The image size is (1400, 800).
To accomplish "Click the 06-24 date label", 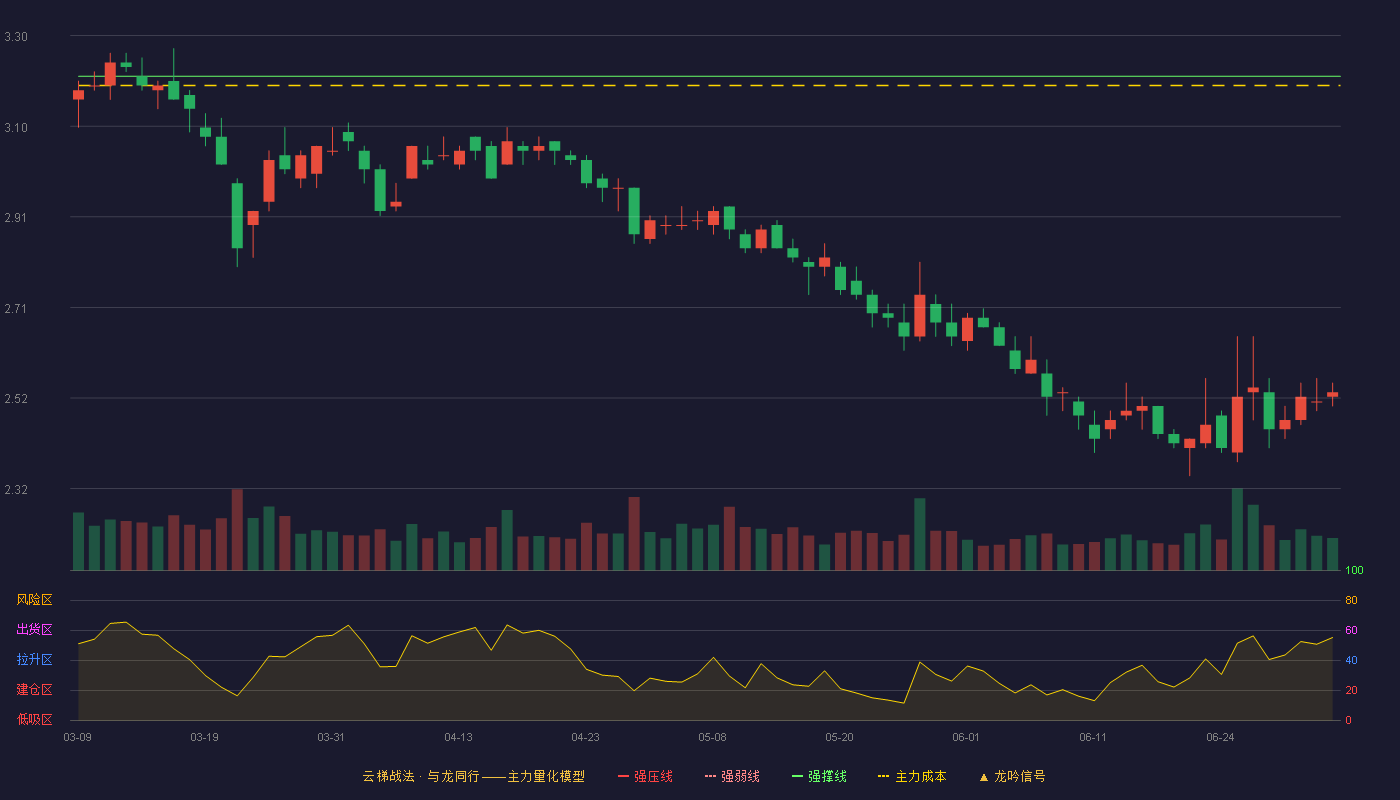I will tap(1220, 737).
